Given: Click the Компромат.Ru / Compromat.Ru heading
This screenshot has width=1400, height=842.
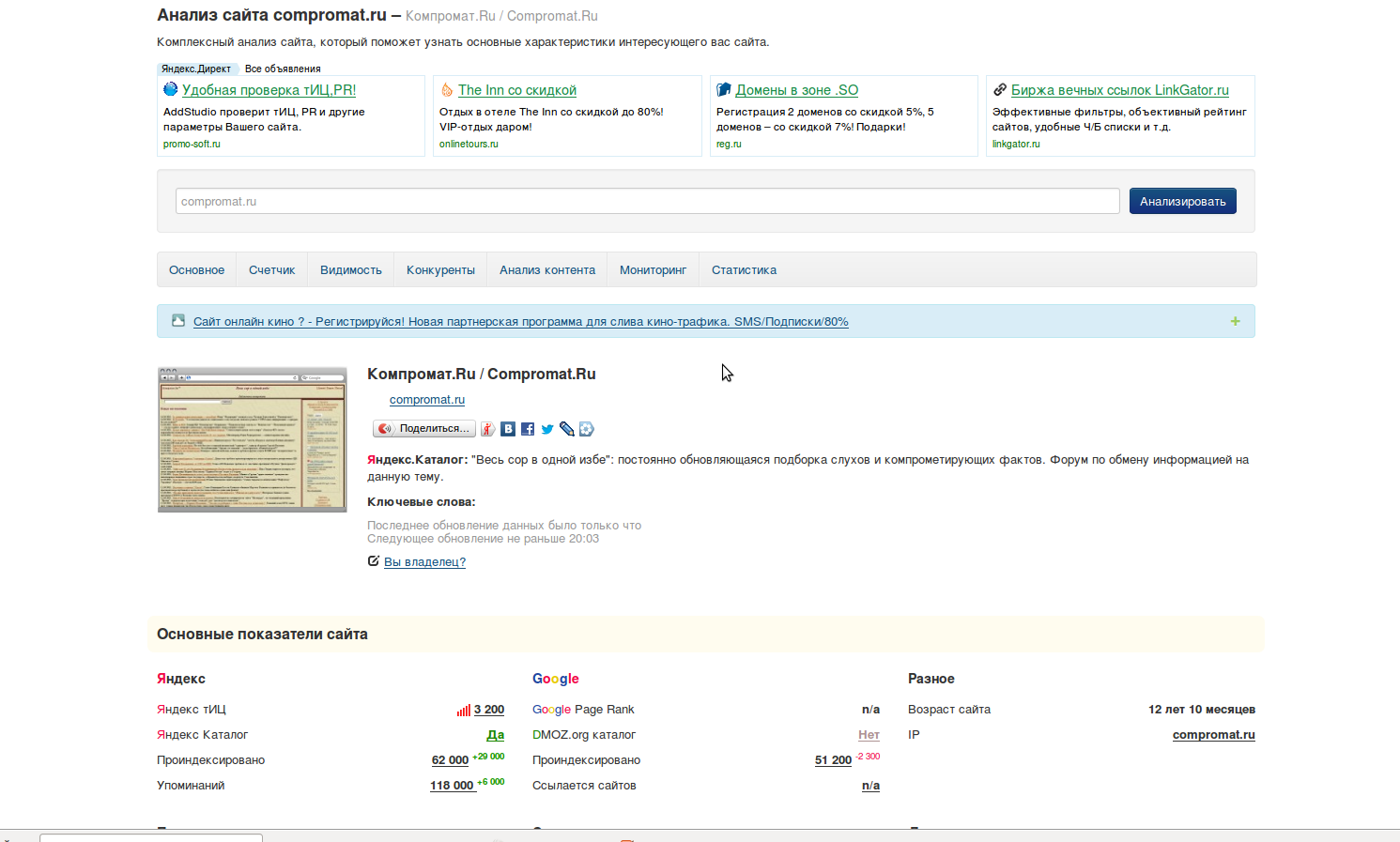Looking at the screenshot, I should [x=481, y=374].
